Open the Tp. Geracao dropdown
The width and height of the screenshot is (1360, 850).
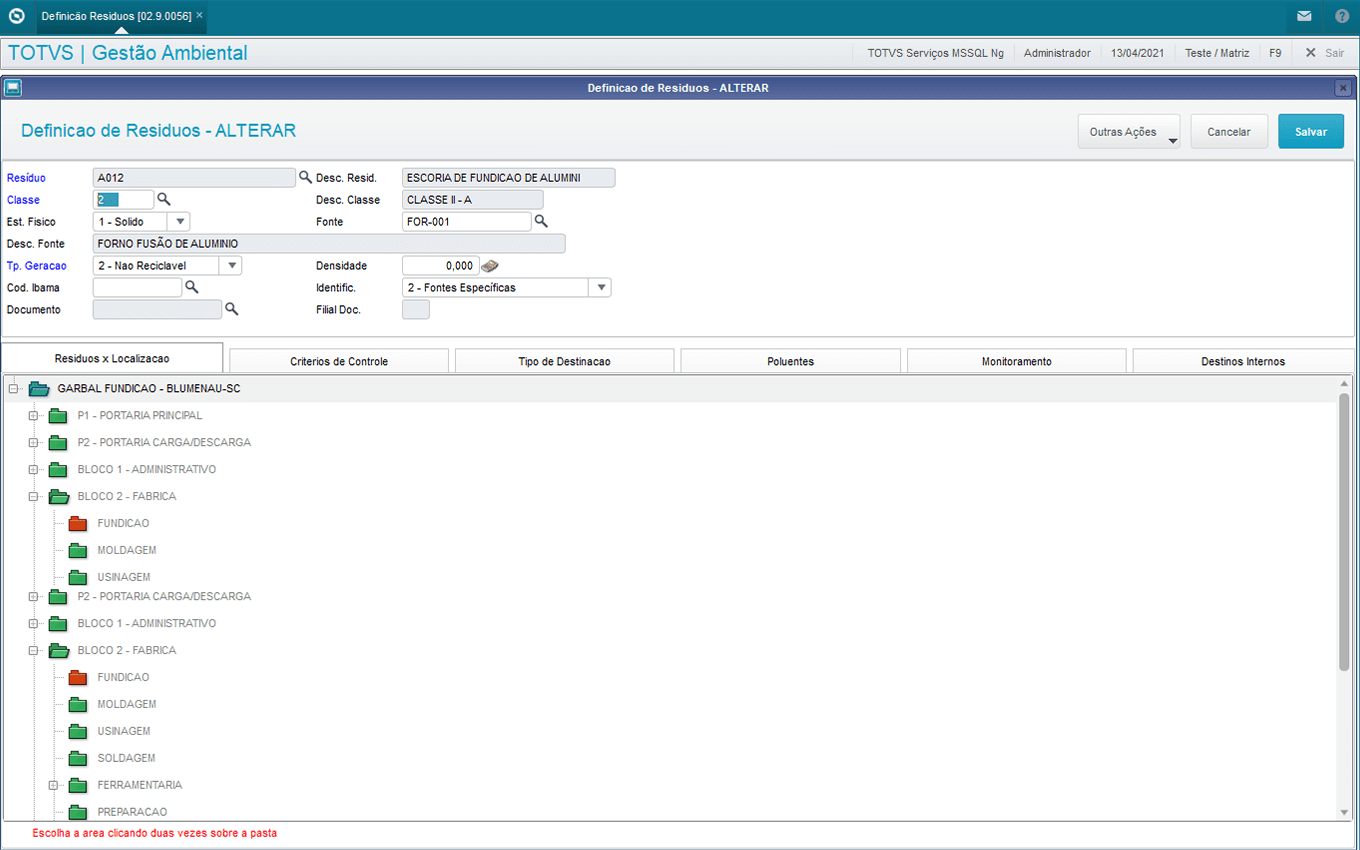click(231, 266)
